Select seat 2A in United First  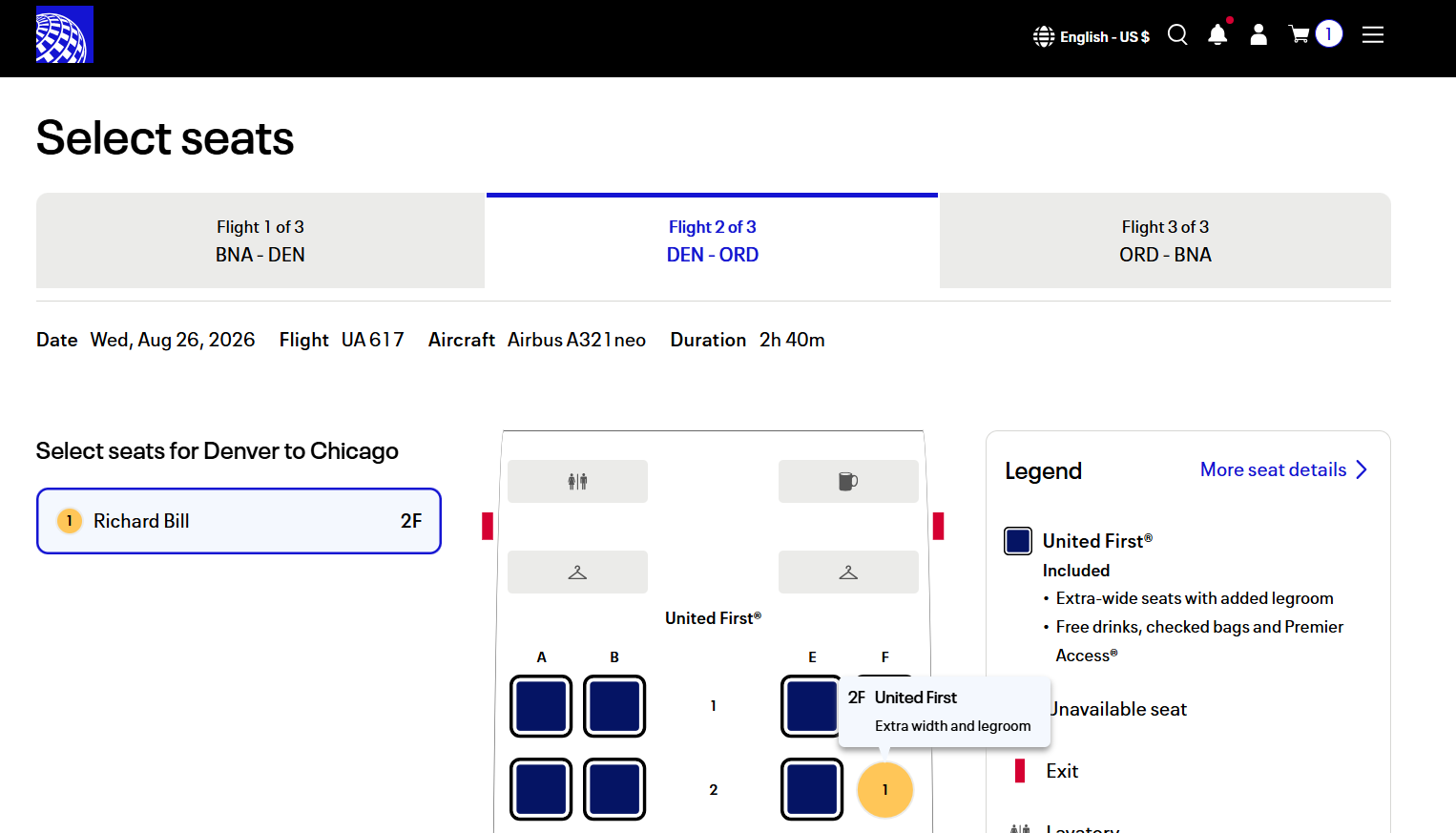click(541, 789)
